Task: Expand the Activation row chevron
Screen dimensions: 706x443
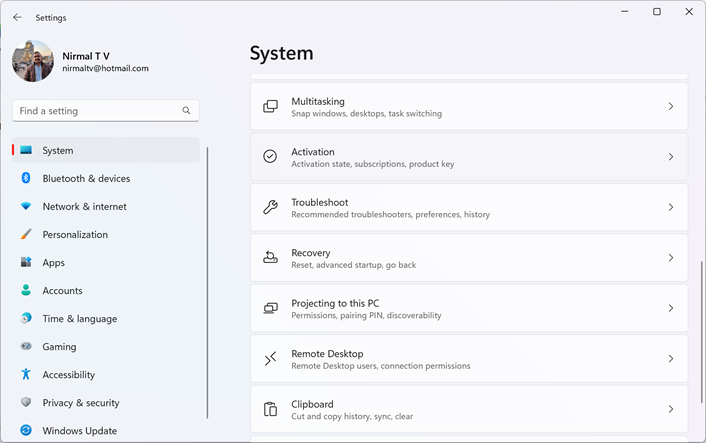Action: pyautogui.click(x=671, y=157)
